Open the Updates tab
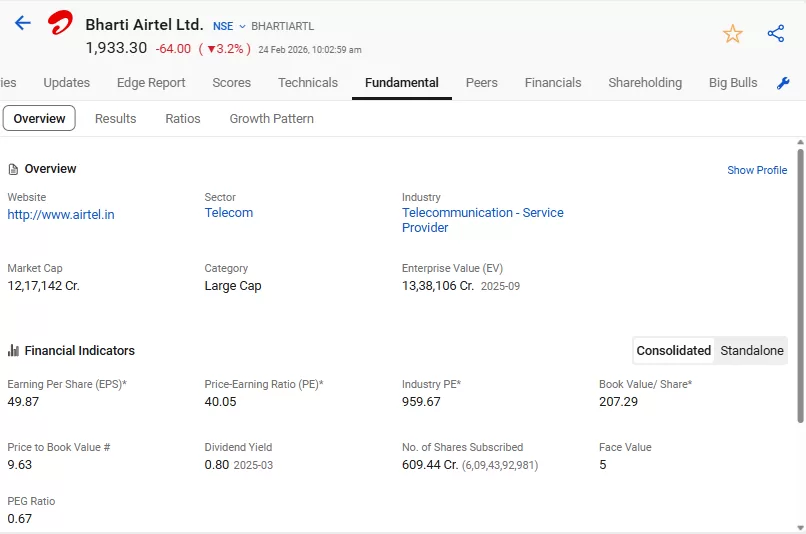 [66, 83]
